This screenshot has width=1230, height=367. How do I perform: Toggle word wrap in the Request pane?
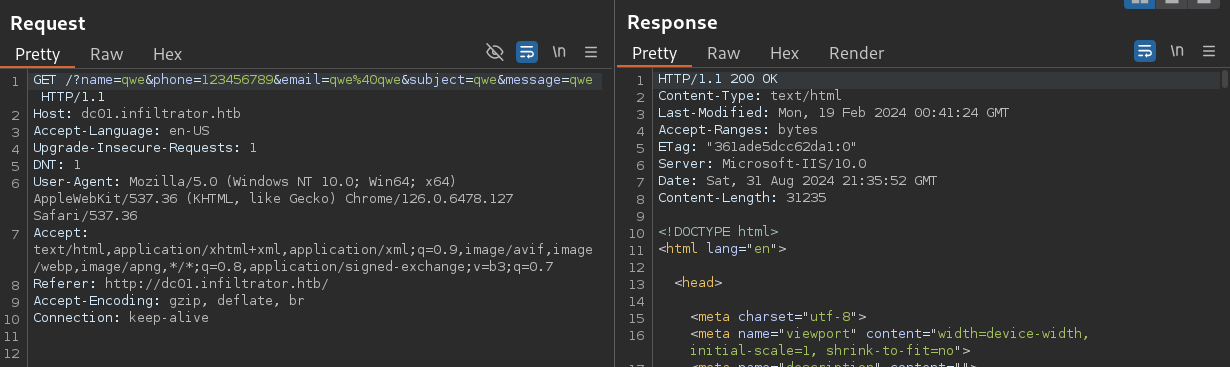tap(527, 52)
